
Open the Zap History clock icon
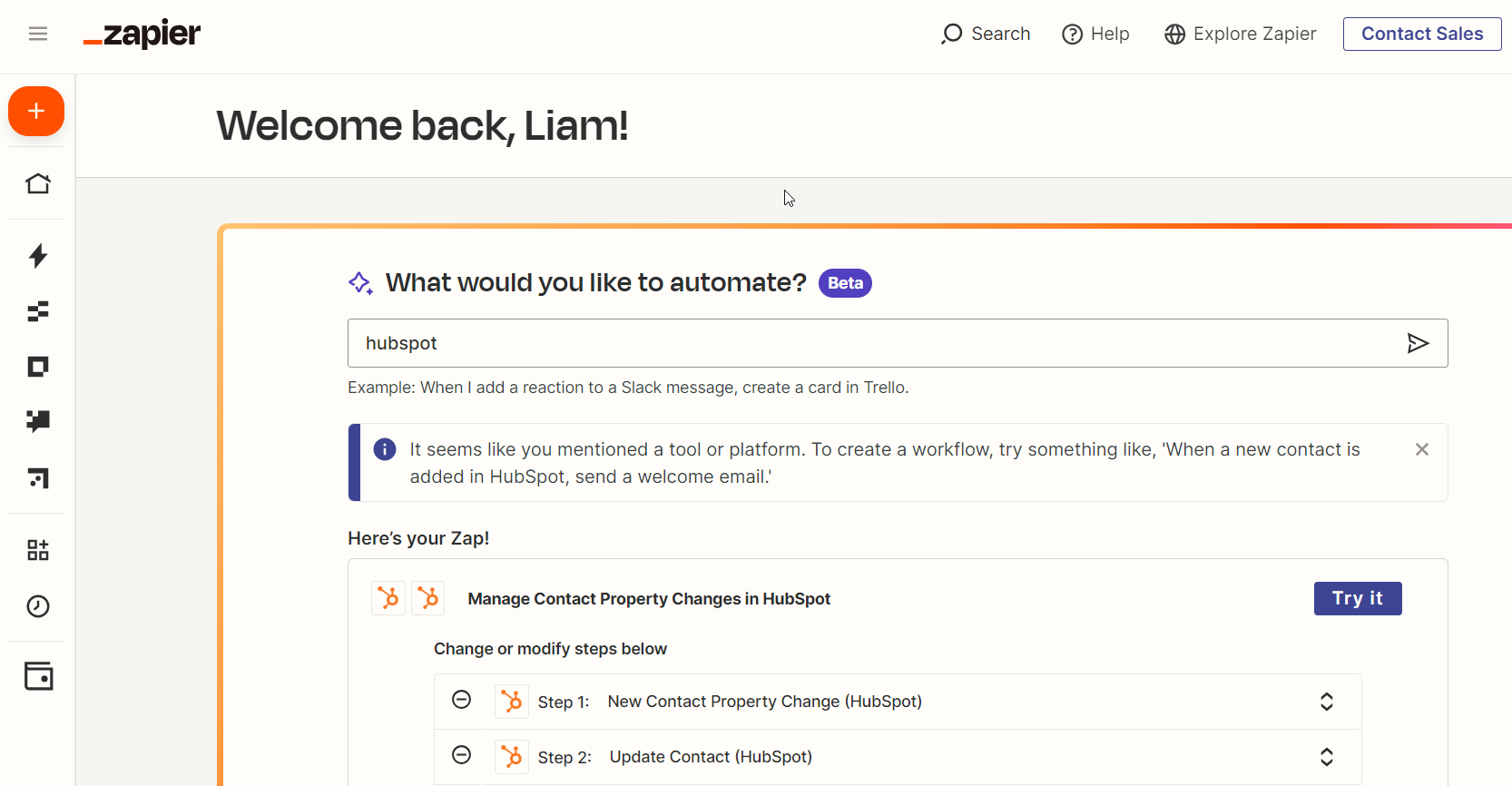point(37,606)
